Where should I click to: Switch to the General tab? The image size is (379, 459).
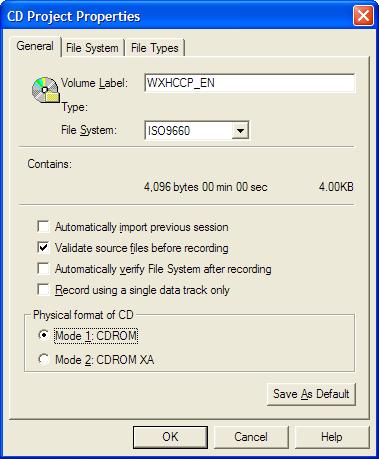(x=35, y=46)
